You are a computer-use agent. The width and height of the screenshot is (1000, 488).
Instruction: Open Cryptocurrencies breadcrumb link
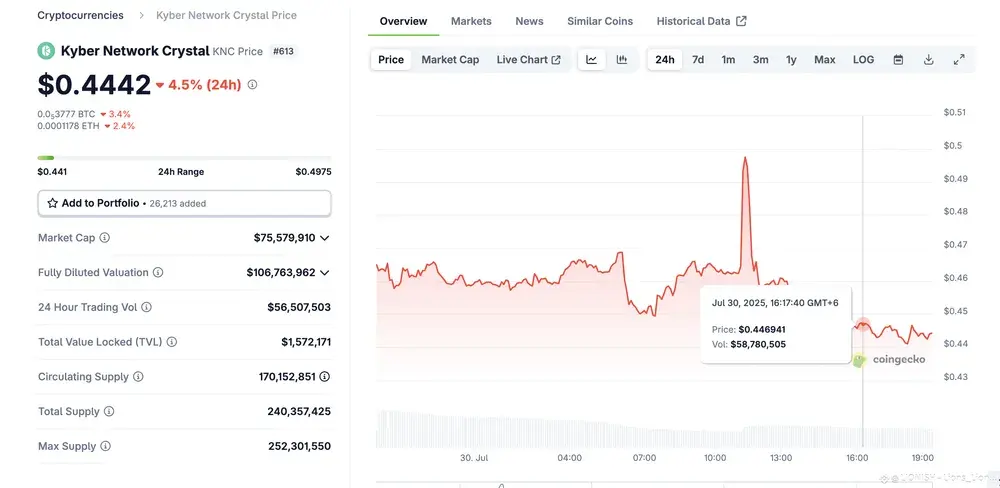[x=80, y=15]
